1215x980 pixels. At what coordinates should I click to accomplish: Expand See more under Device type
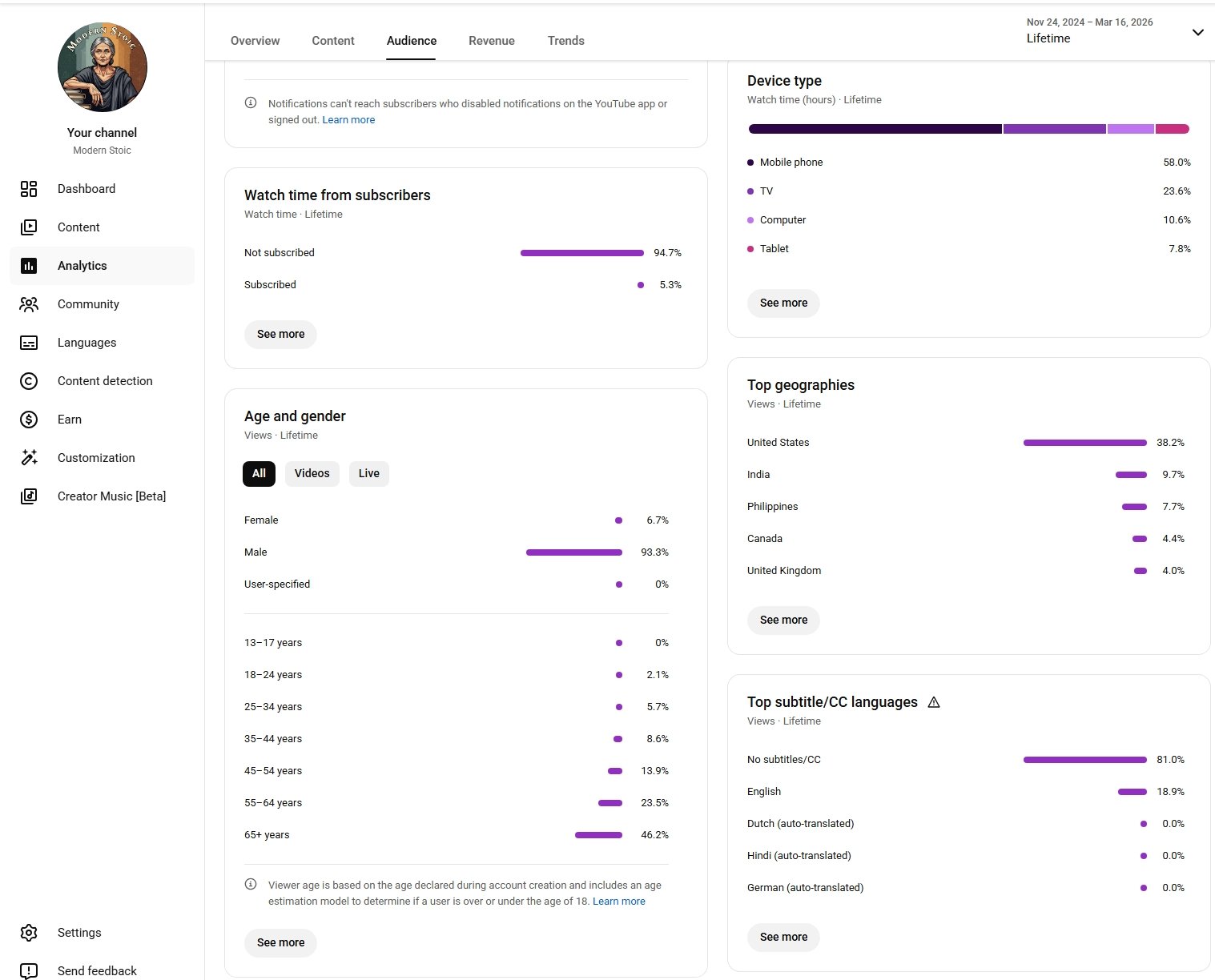783,303
